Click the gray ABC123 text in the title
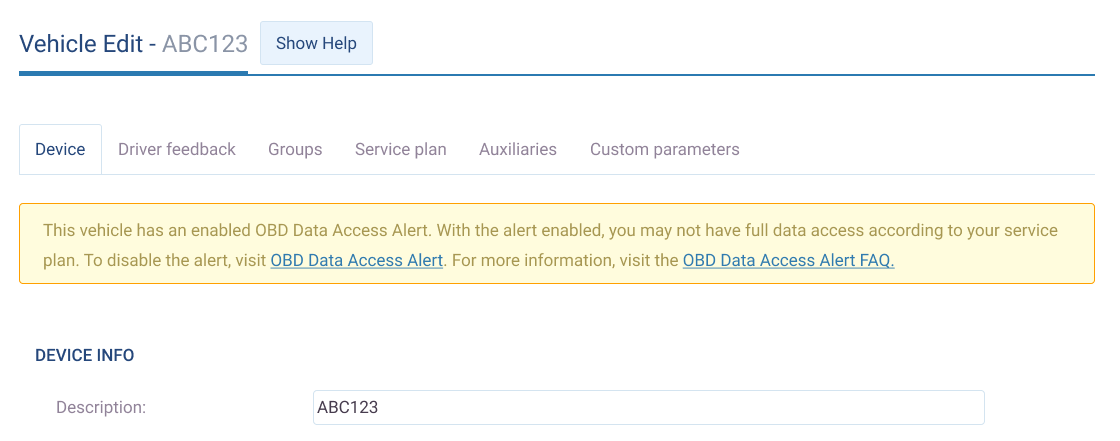Viewport: 1120px width, 441px height. (205, 44)
